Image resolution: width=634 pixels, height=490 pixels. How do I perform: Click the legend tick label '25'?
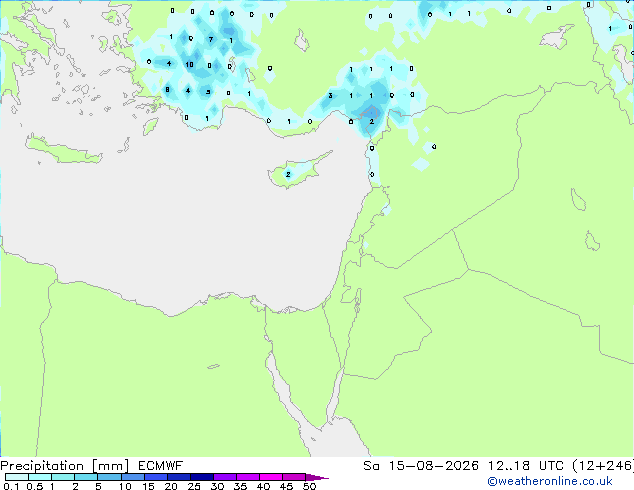tap(194, 486)
